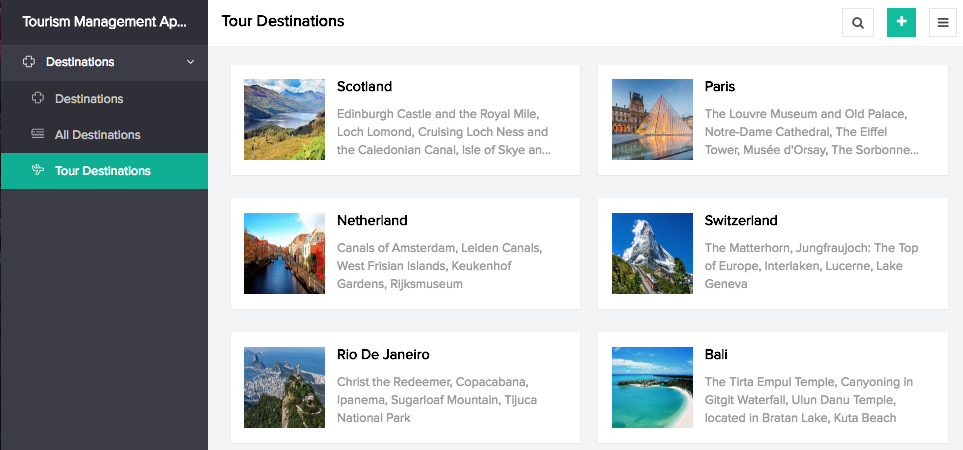
Task: Click the Paris Louvre pyramid thumbnail
Action: [652, 119]
